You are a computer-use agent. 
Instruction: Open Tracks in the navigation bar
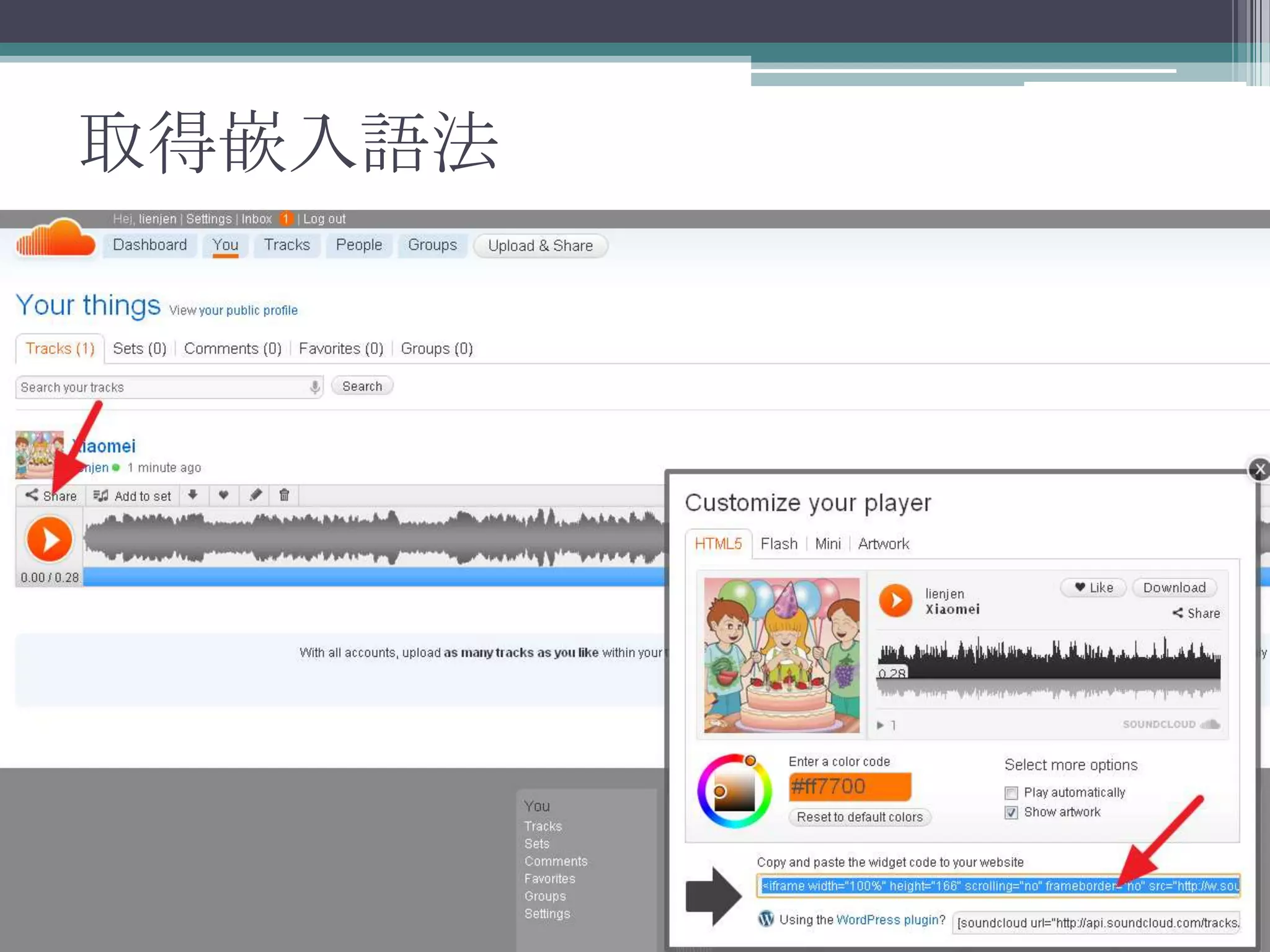[286, 245]
